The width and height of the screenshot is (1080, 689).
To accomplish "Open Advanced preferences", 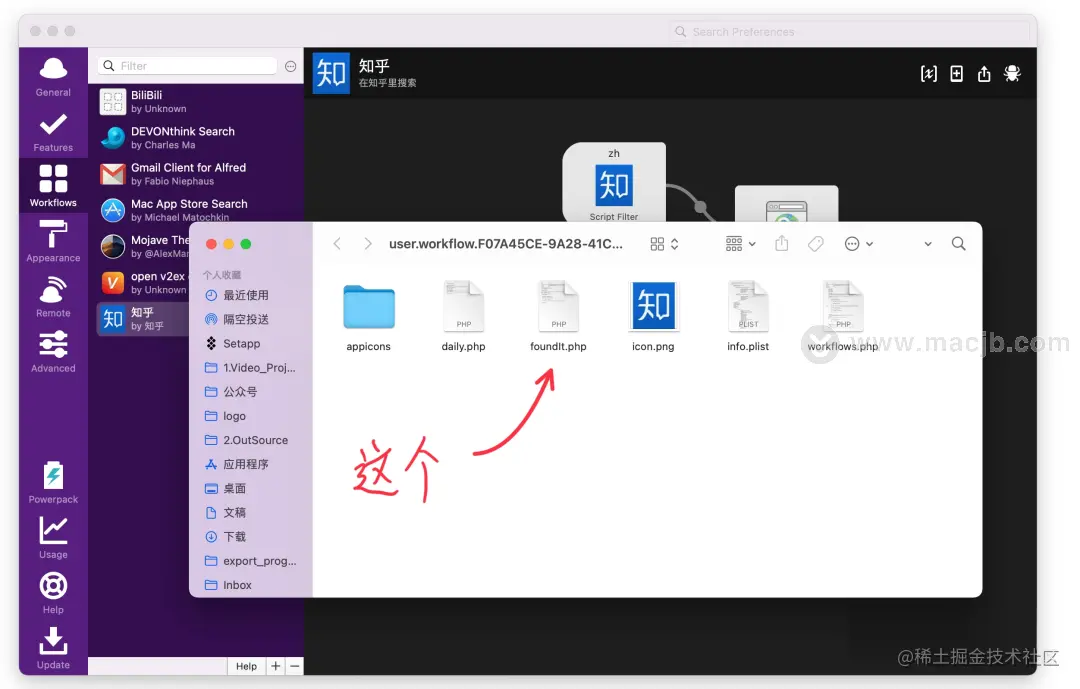I will coord(53,351).
